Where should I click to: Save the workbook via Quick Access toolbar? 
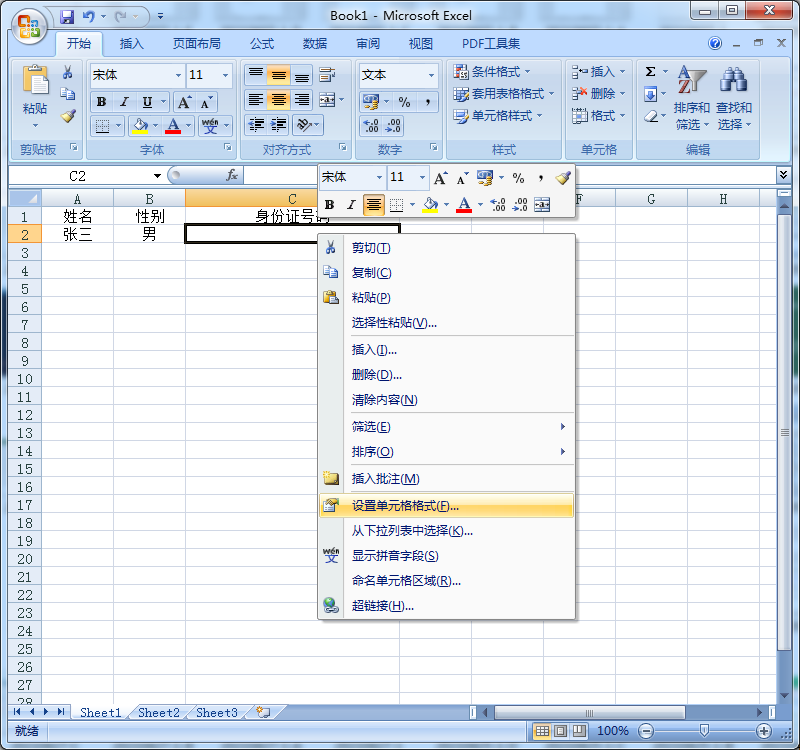pyautogui.click(x=67, y=17)
